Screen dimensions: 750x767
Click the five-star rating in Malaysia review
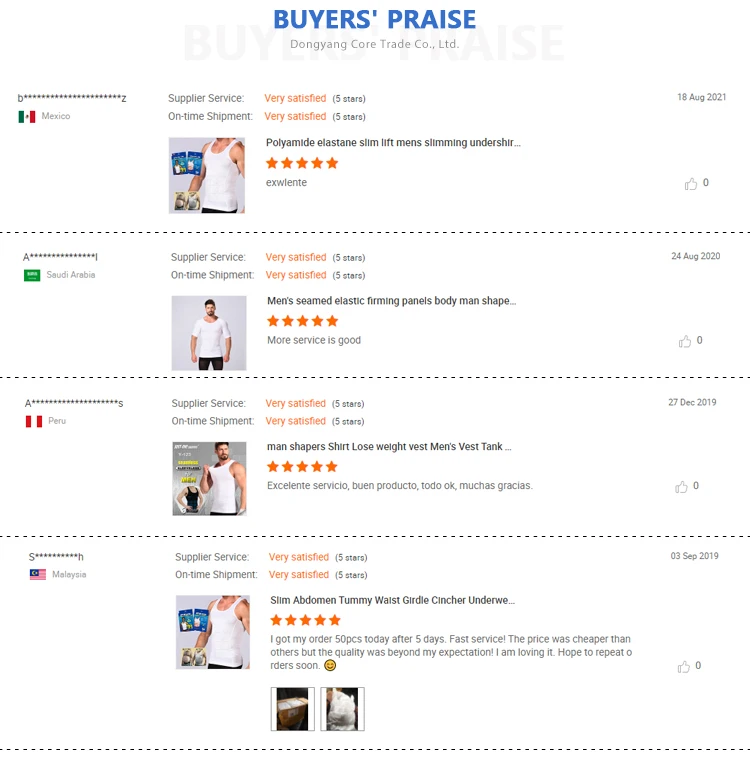305,620
